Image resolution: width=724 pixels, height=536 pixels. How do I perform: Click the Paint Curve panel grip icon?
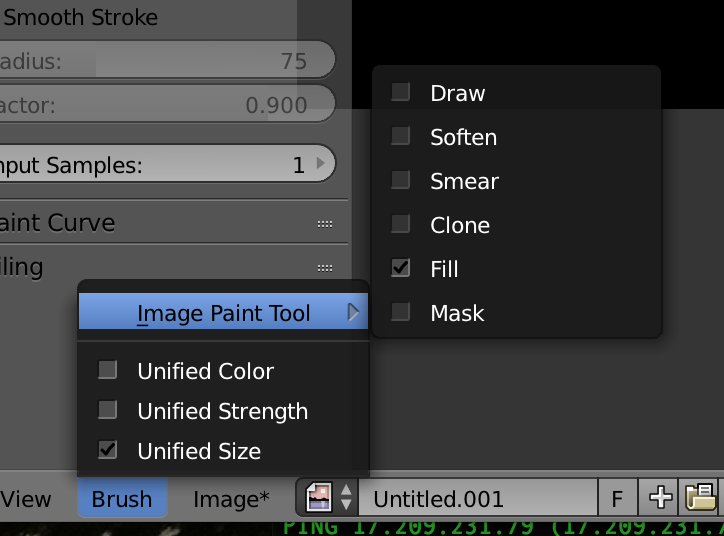pyautogui.click(x=325, y=224)
